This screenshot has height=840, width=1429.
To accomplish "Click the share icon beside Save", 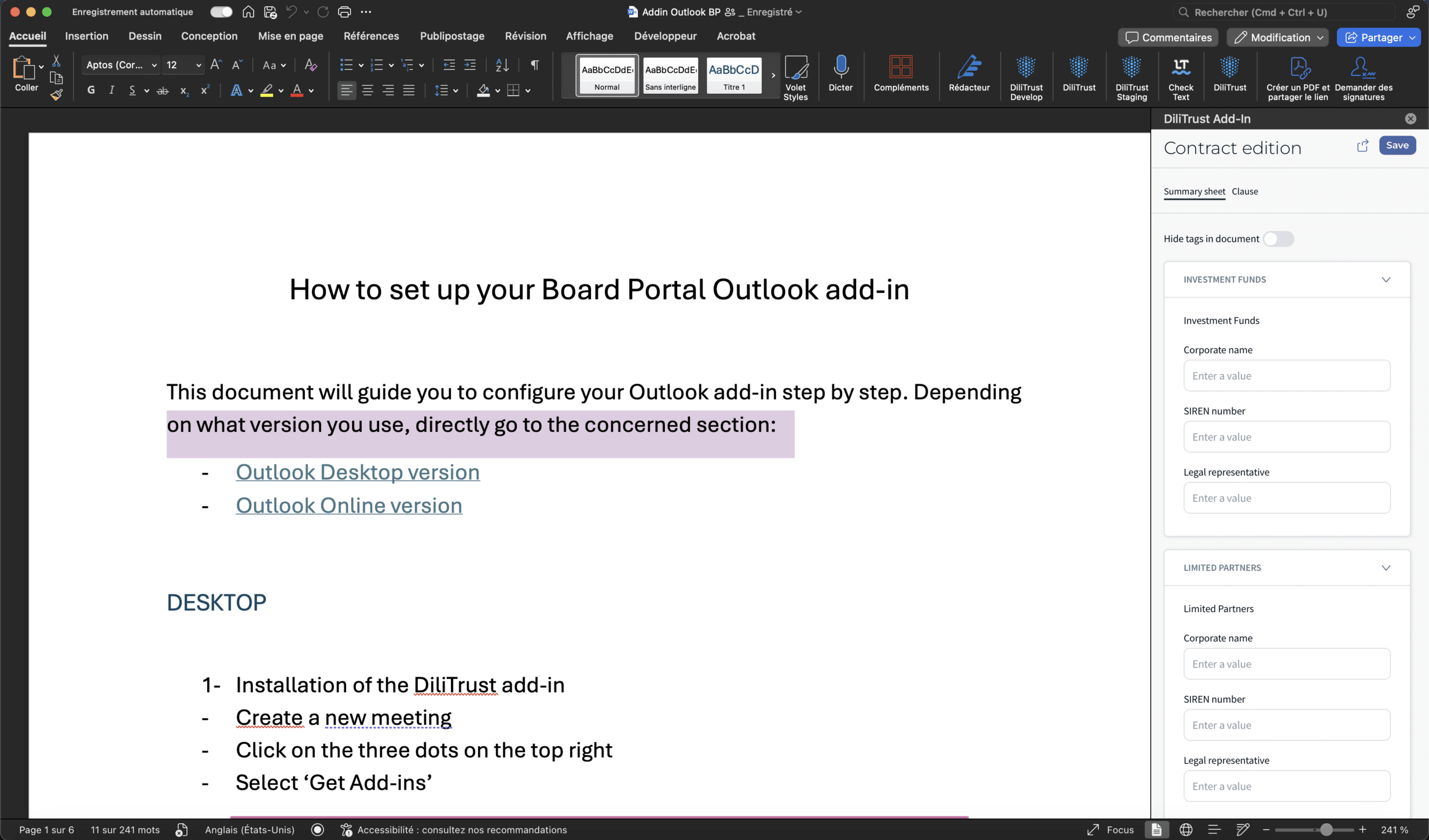I will [x=1362, y=146].
